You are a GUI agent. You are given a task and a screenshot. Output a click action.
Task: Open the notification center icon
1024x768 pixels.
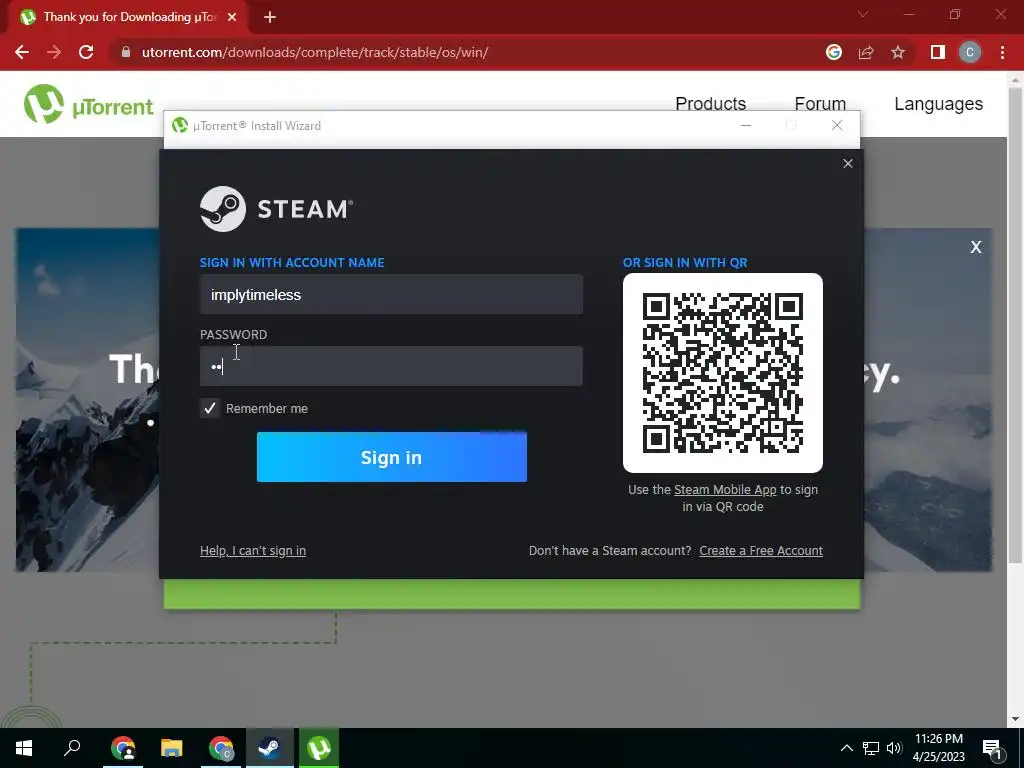click(x=992, y=748)
